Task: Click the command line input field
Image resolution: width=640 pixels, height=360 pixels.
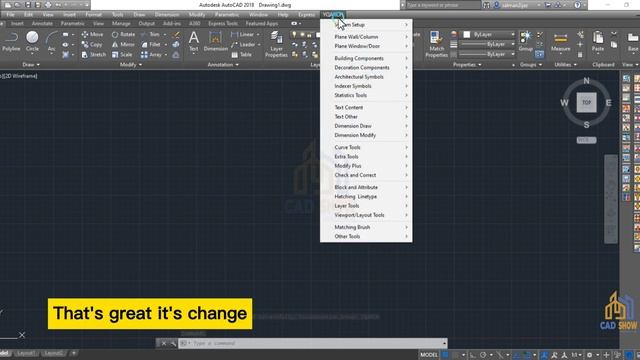Action: point(314,343)
